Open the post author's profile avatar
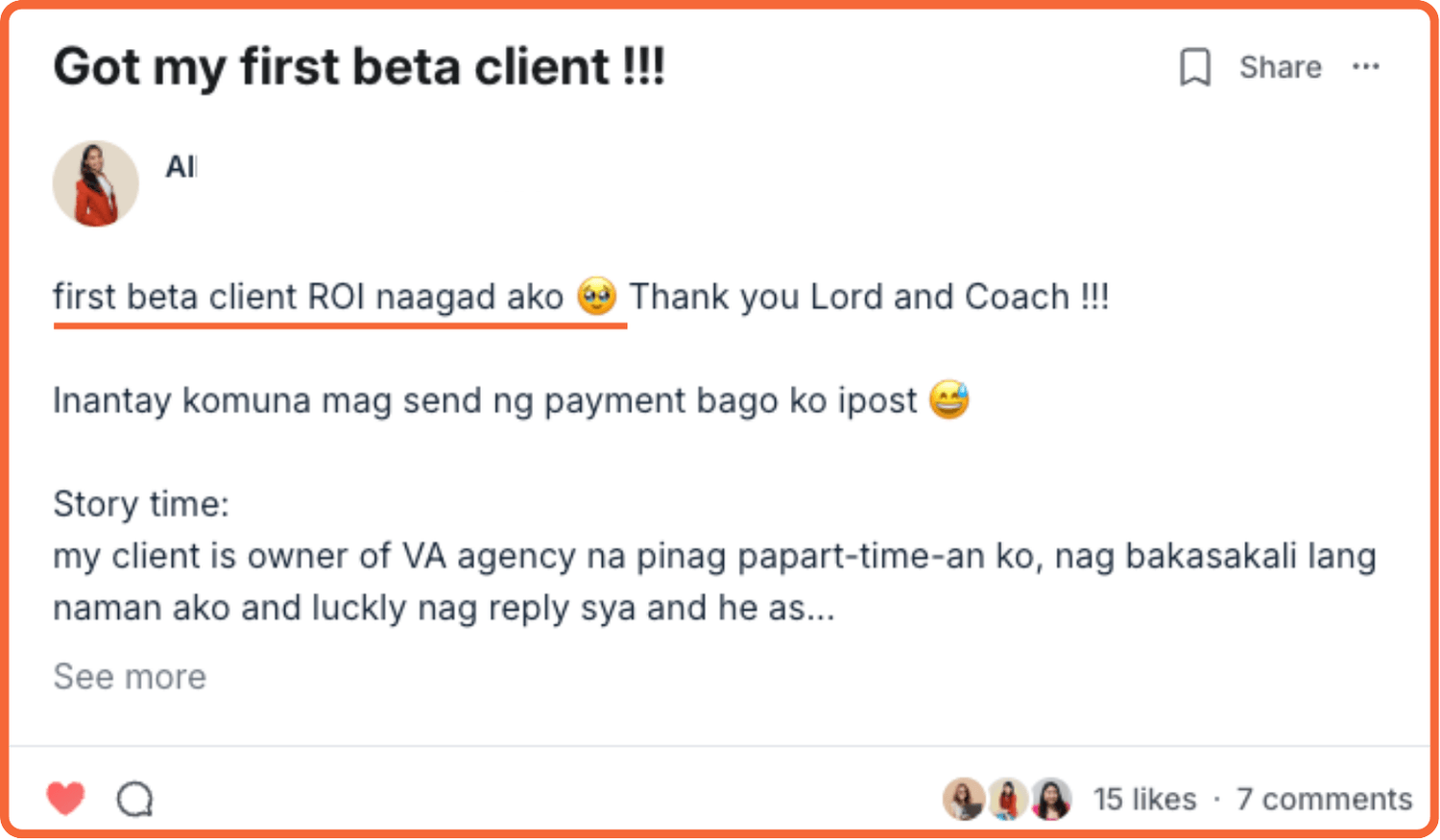The width and height of the screenshot is (1440, 840). (95, 183)
